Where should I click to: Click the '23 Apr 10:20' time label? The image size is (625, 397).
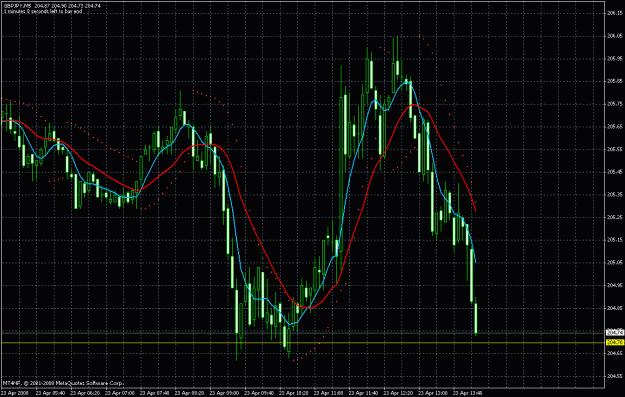293,393
